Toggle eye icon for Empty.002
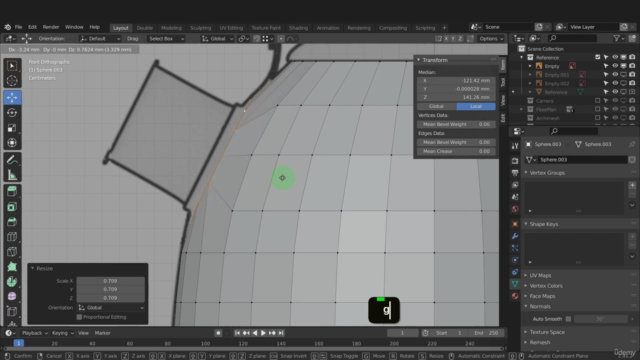This screenshot has height=360, width=640. click(x=615, y=83)
